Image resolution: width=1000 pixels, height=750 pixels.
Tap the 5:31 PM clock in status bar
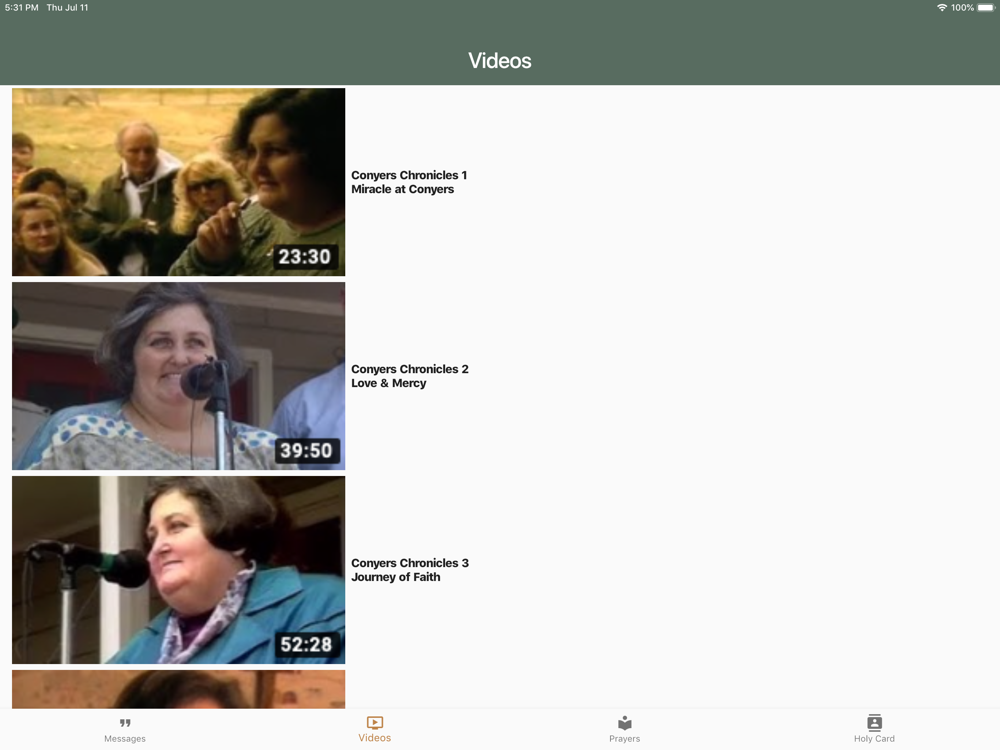(x=22, y=8)
